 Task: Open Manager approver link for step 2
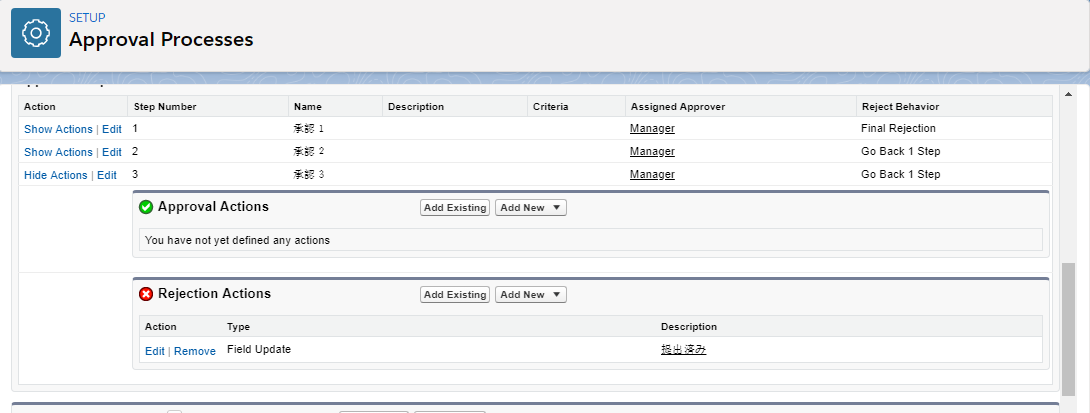click(652, 152)
